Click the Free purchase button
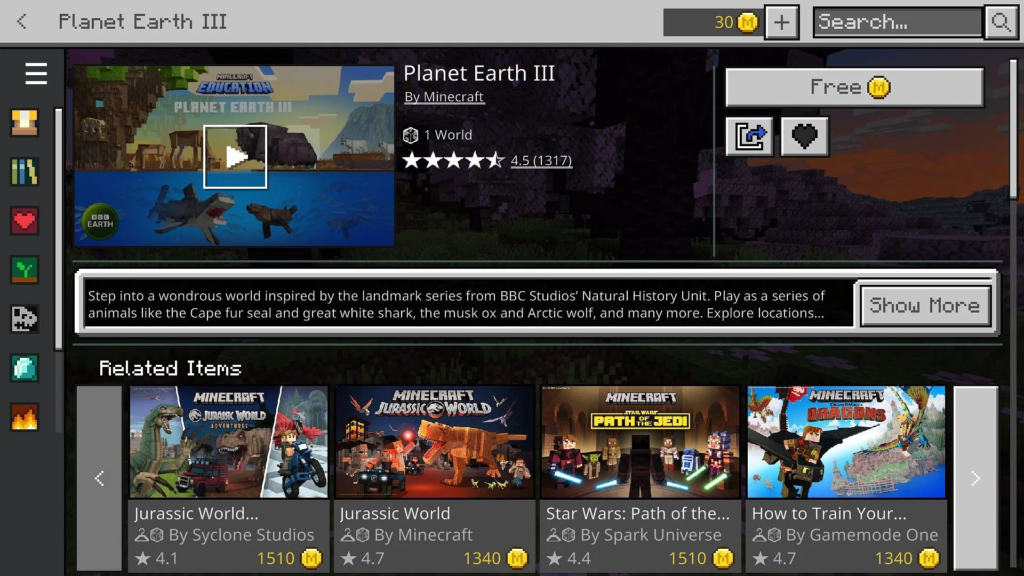Image resolution: width=1024 pixels, height=576 pixels. (854, 87)
